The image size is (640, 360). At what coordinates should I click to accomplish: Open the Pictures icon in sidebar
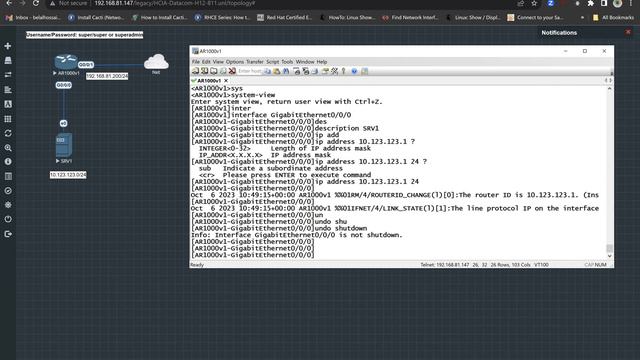[8, 104]
